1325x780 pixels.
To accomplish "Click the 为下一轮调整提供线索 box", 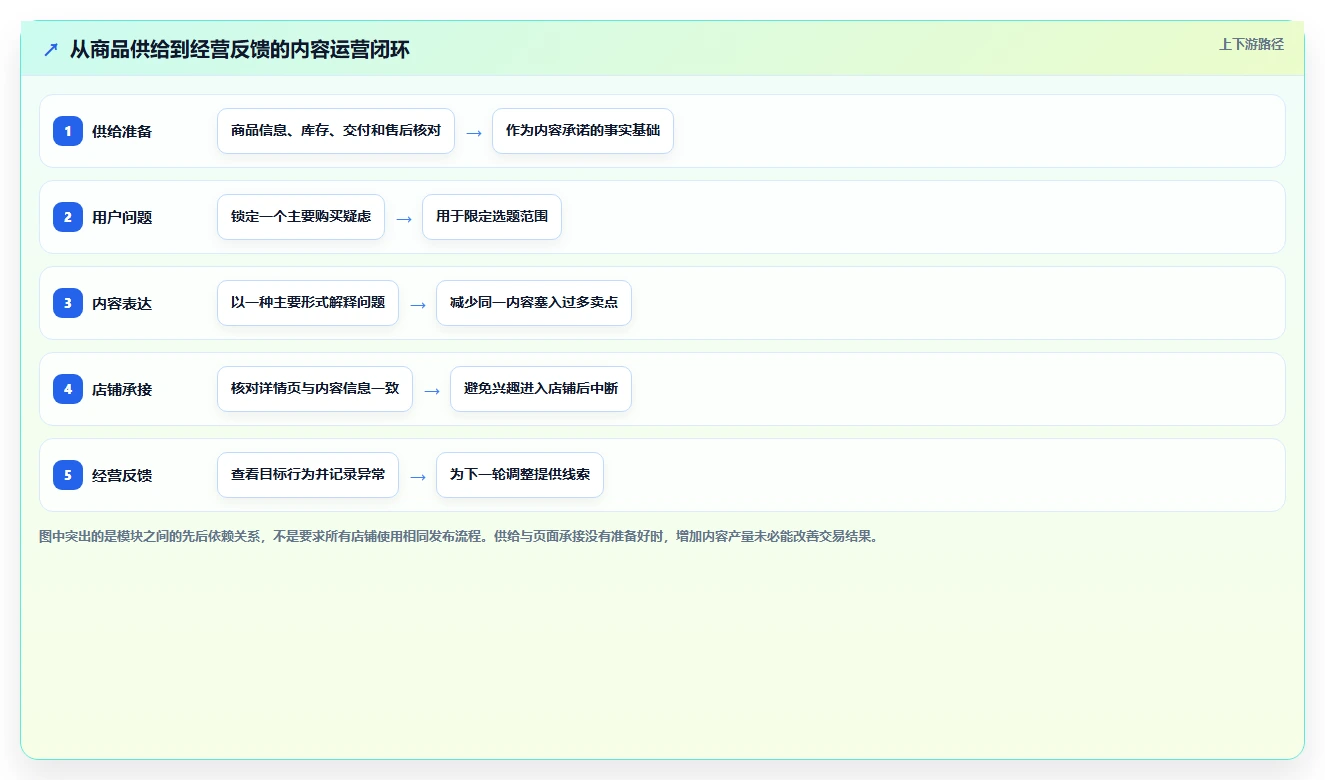I will (x=520, y=475).
